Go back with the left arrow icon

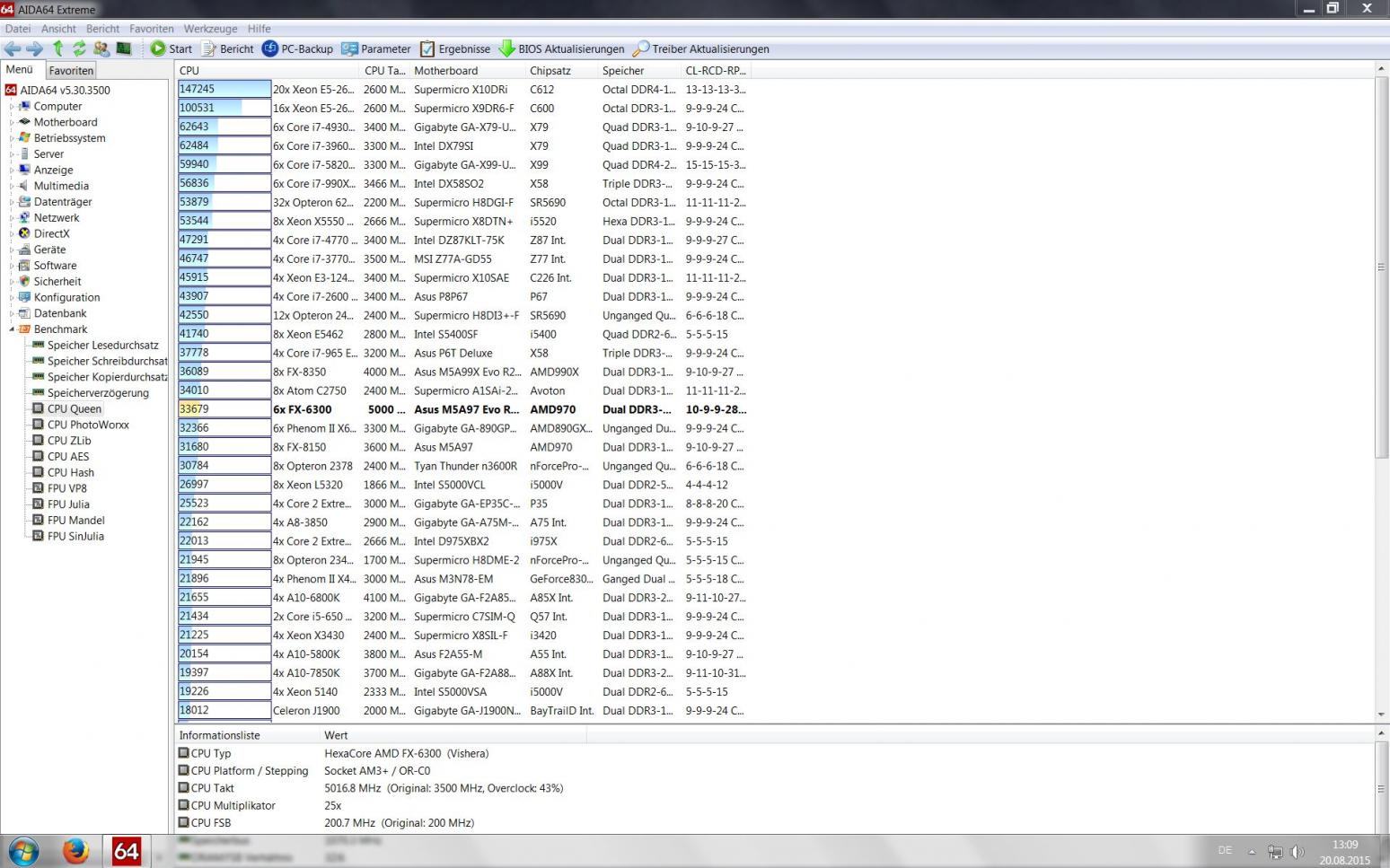[13, 48]
